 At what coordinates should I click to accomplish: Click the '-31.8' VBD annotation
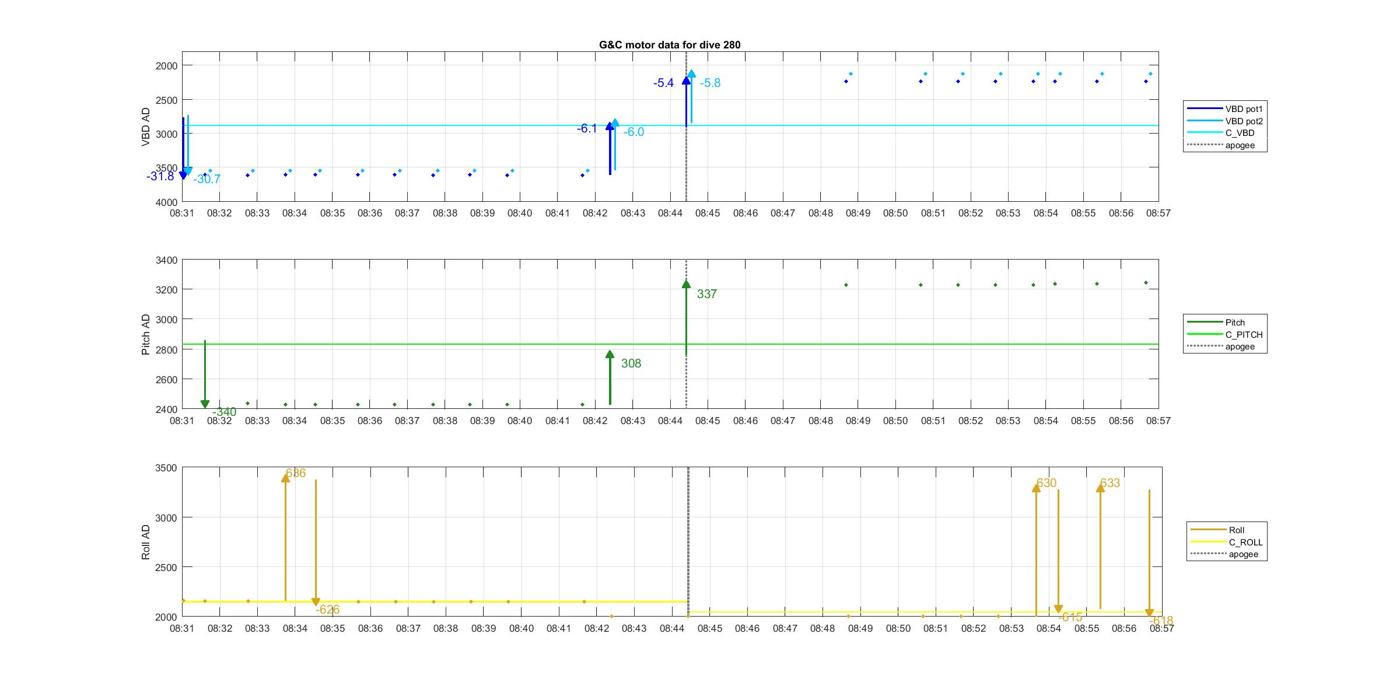pyautogui.click(x=160, y=176)
